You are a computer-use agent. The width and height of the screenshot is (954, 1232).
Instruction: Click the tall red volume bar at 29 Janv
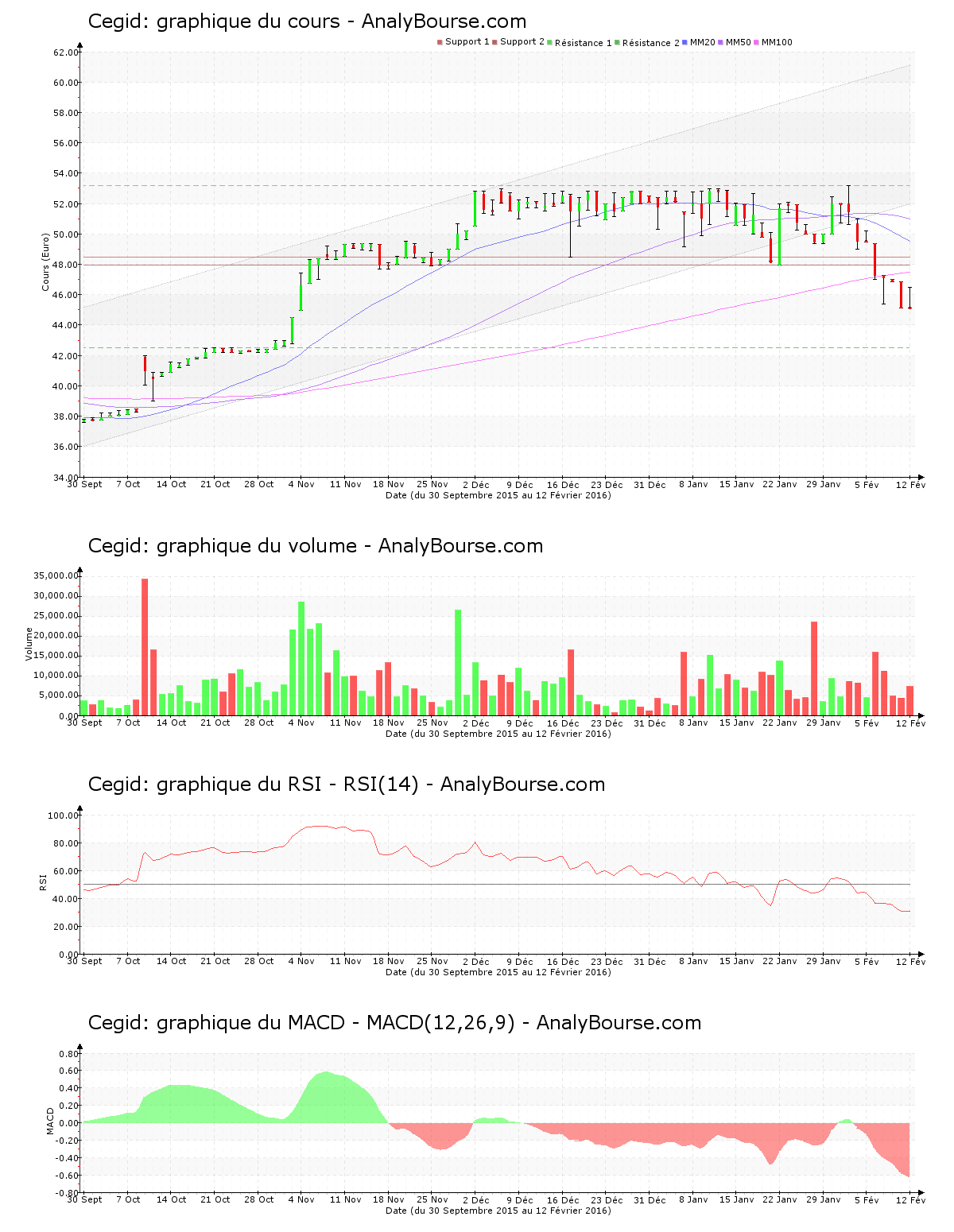tap(814, 668)
